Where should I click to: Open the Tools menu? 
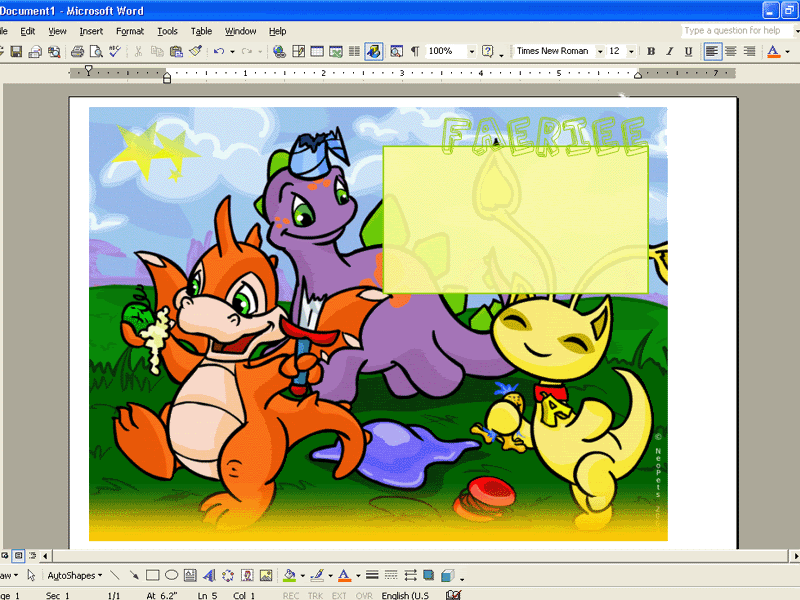point(167,31)
